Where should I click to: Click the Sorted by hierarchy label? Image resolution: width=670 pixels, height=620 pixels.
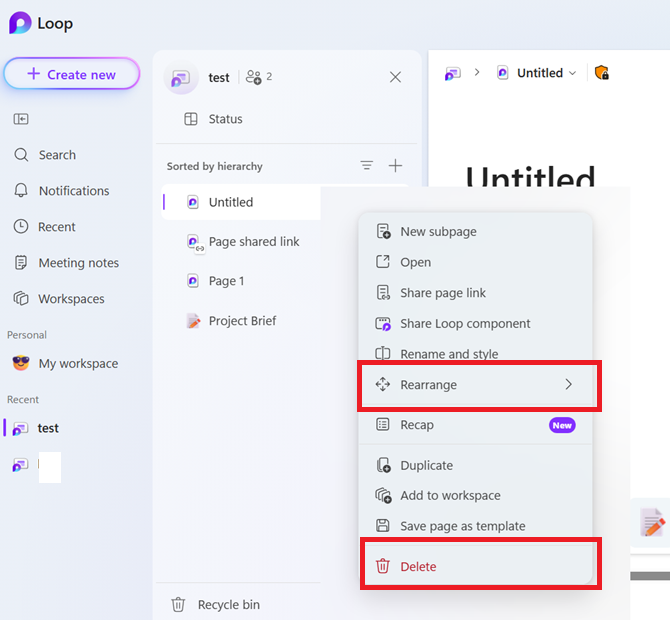(x=215, y=166)
